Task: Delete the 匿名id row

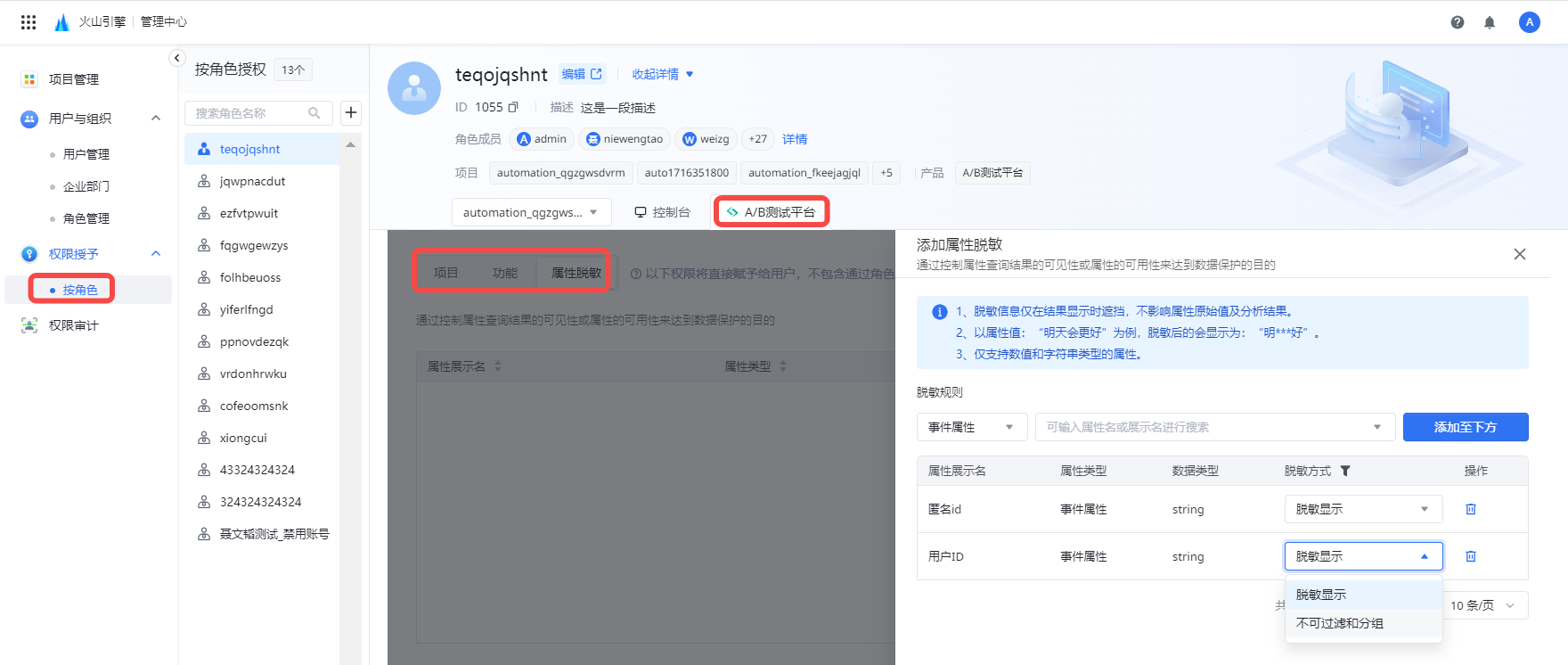Action: coord(1471,509)
